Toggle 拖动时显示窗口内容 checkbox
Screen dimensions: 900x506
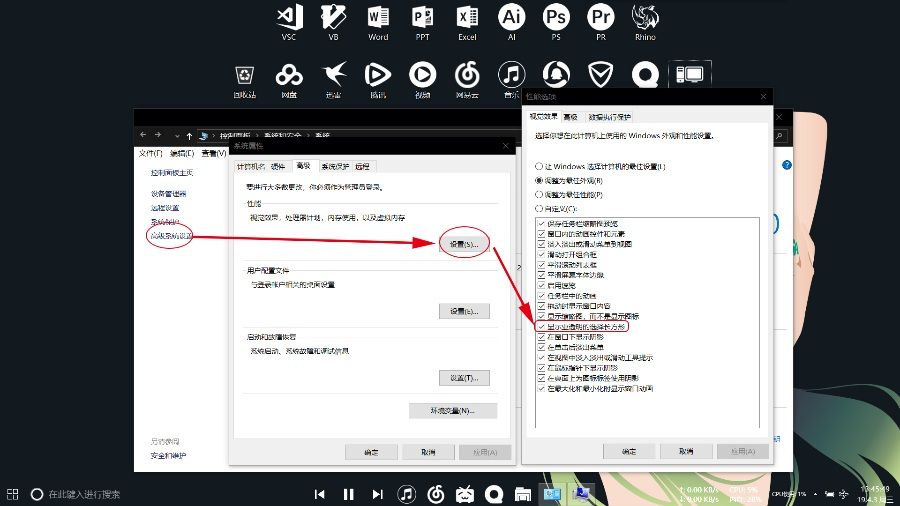(x=541, y=306)
